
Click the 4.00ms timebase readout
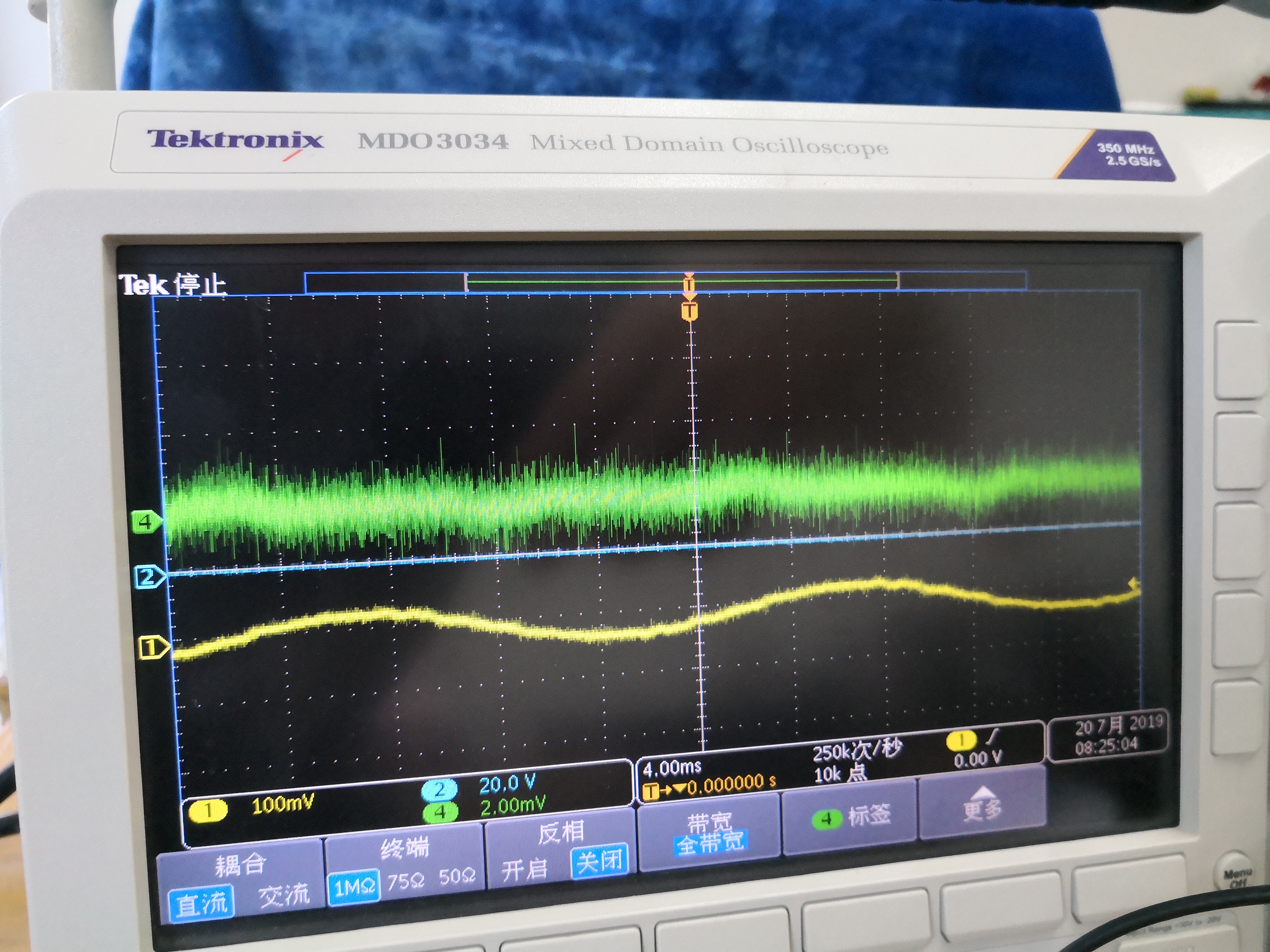672,768
